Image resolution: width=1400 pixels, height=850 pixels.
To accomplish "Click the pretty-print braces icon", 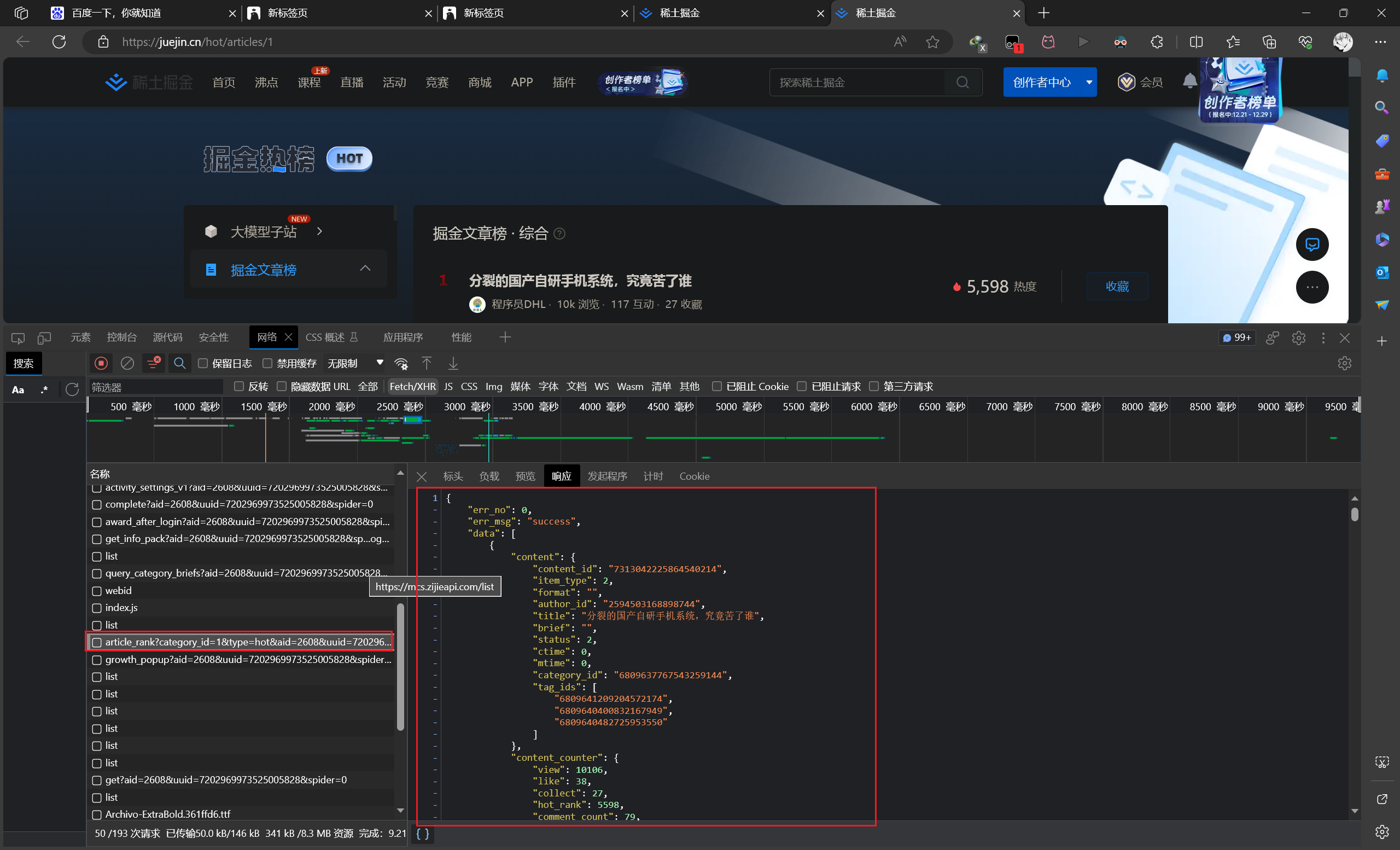I will [423, 834].
